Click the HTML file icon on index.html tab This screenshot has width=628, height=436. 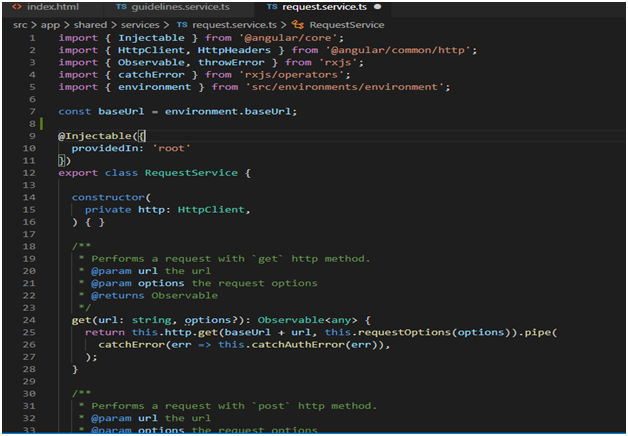point(17,7)
